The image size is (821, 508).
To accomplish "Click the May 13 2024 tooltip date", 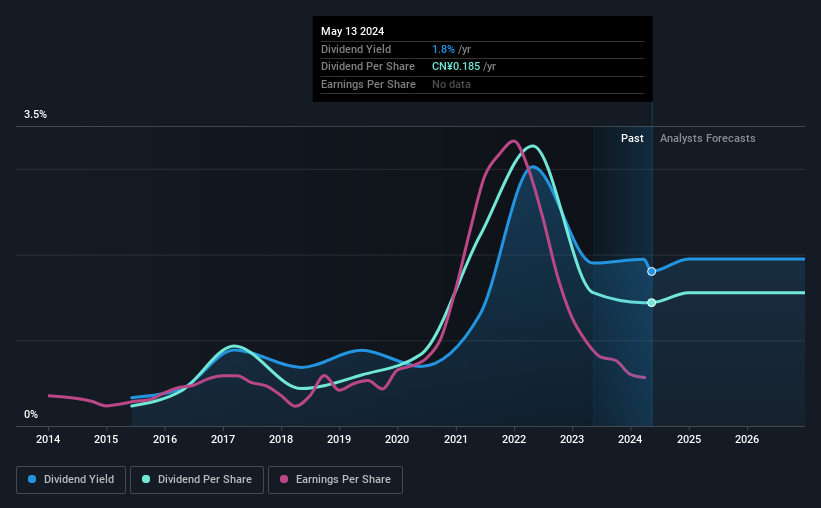I will pyautogui.click(x=352, y=31).
